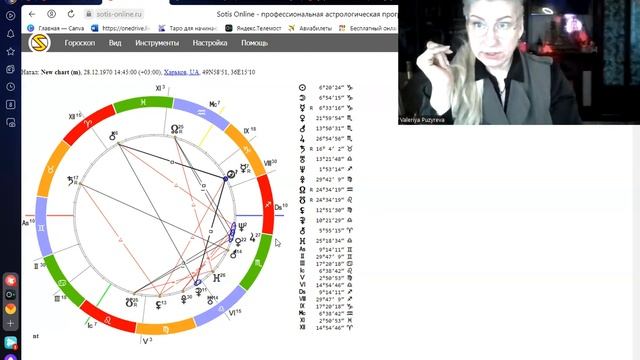Click the Valeriya Puzyreva name label

coord(422,120)
